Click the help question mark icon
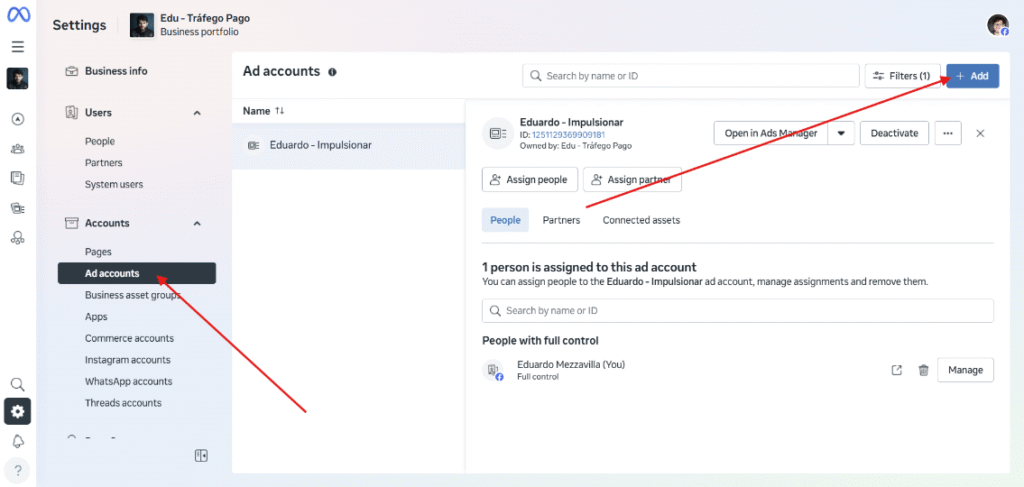The width and height of the screenshot is (1024, 487). [x=18, y=470]
